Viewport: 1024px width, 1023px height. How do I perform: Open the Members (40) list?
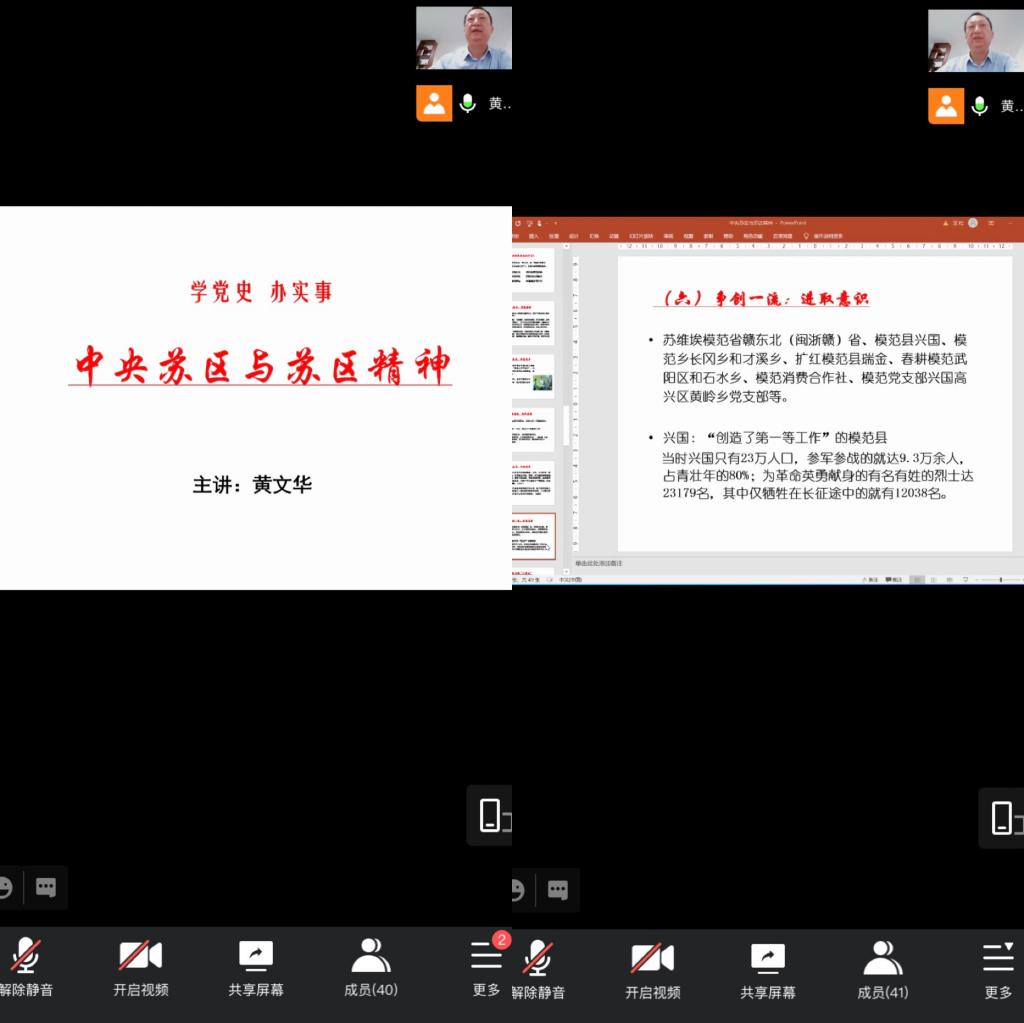tap(371, 967)
